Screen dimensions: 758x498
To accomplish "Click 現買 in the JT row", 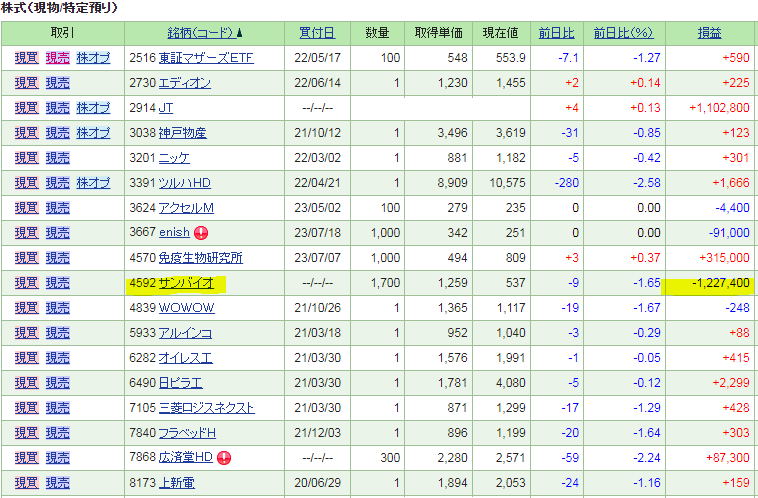I will (27, 108).
